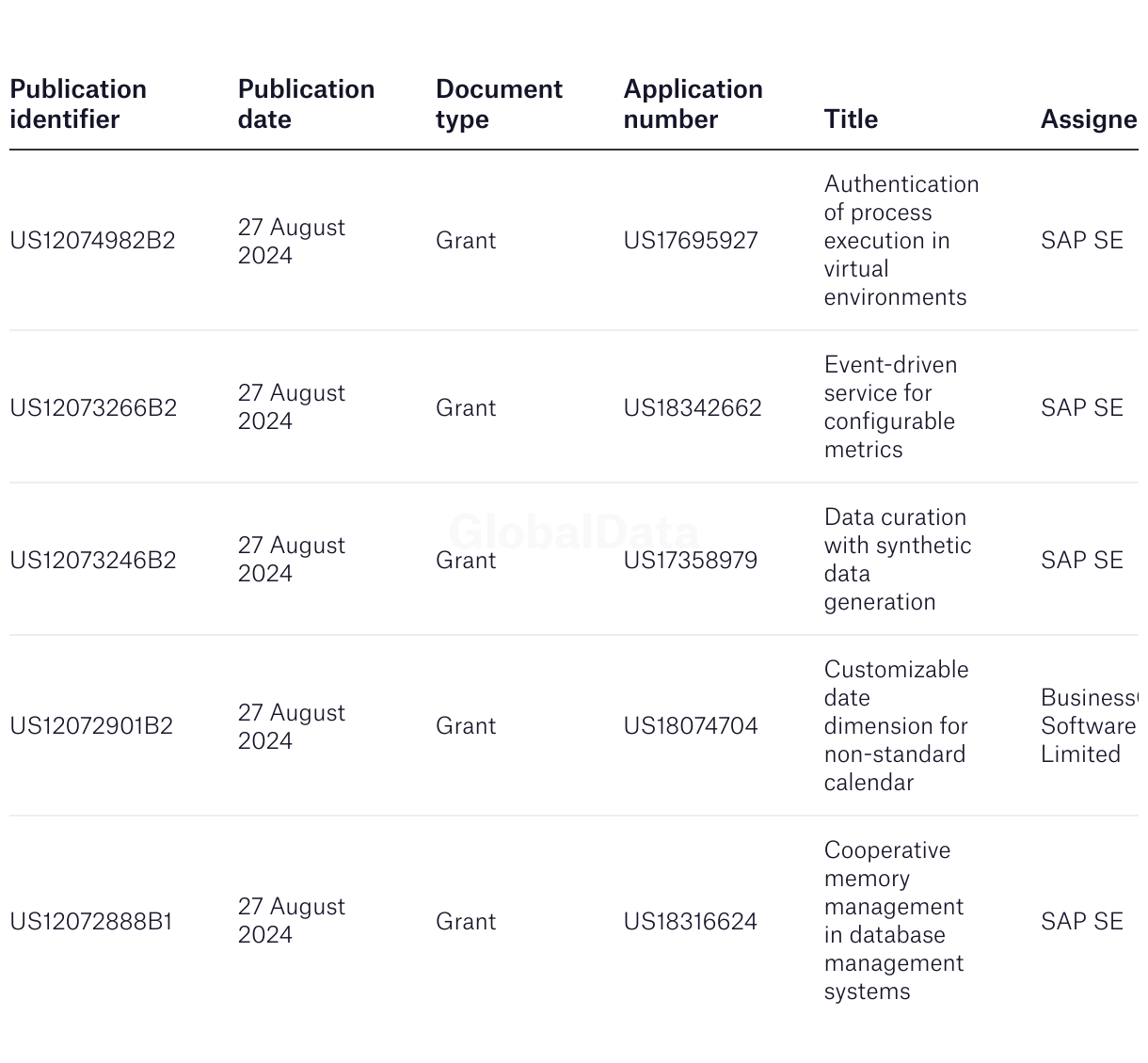Select application number US17358979
Viewport: 1148px width, 1063px height.
[691, 560]
